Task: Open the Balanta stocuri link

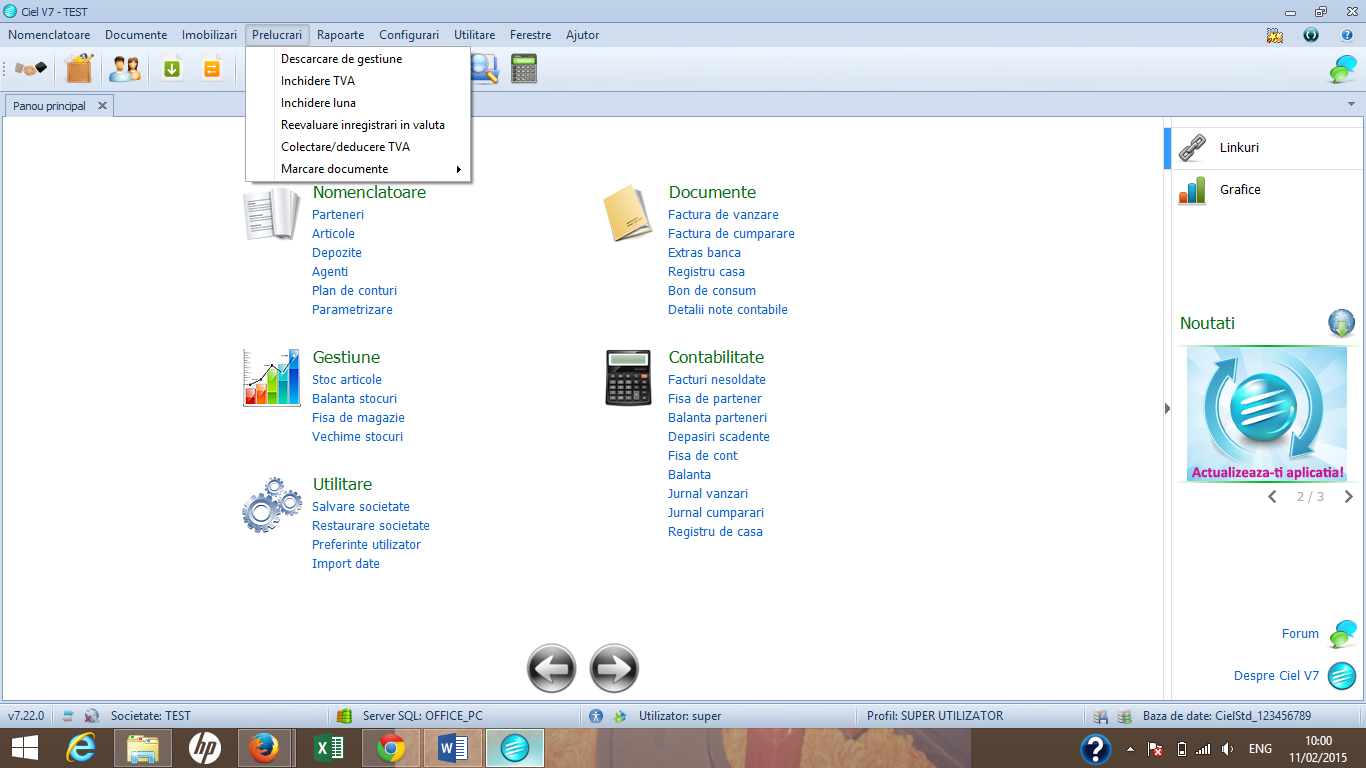Action: (354, 399)
